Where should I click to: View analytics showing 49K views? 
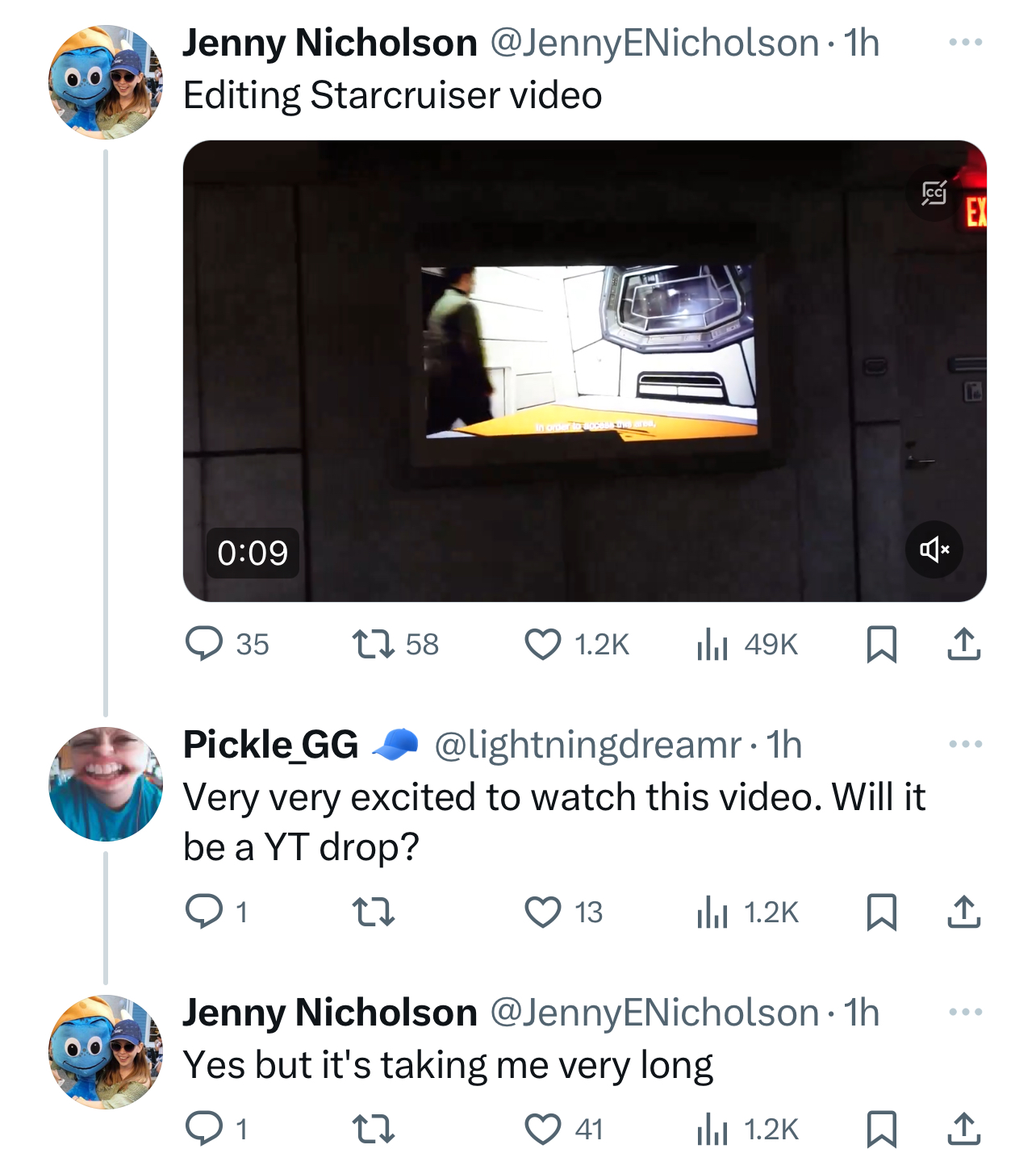(x=746, y=645)
